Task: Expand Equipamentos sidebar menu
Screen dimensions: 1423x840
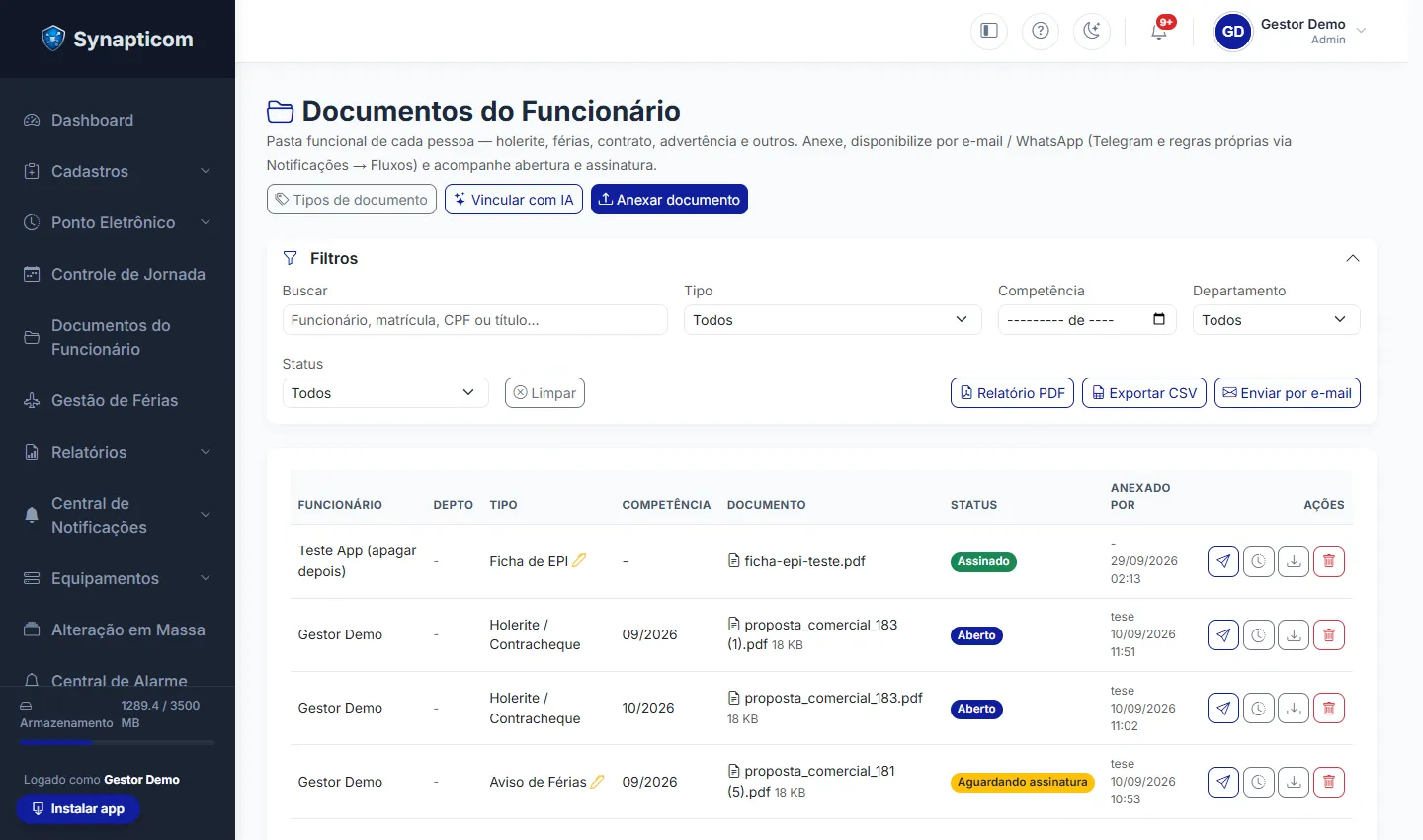Action: (x=118, y=578)
